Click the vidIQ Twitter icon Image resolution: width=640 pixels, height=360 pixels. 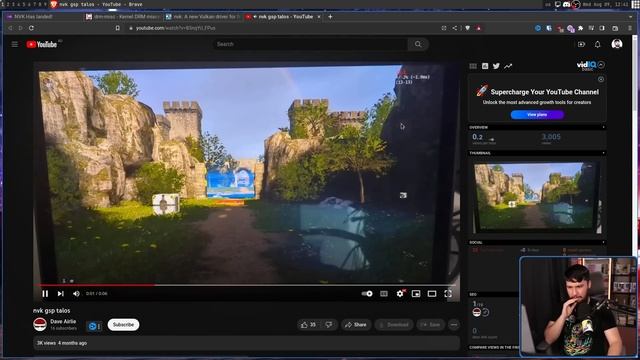(x=496, y=66)
